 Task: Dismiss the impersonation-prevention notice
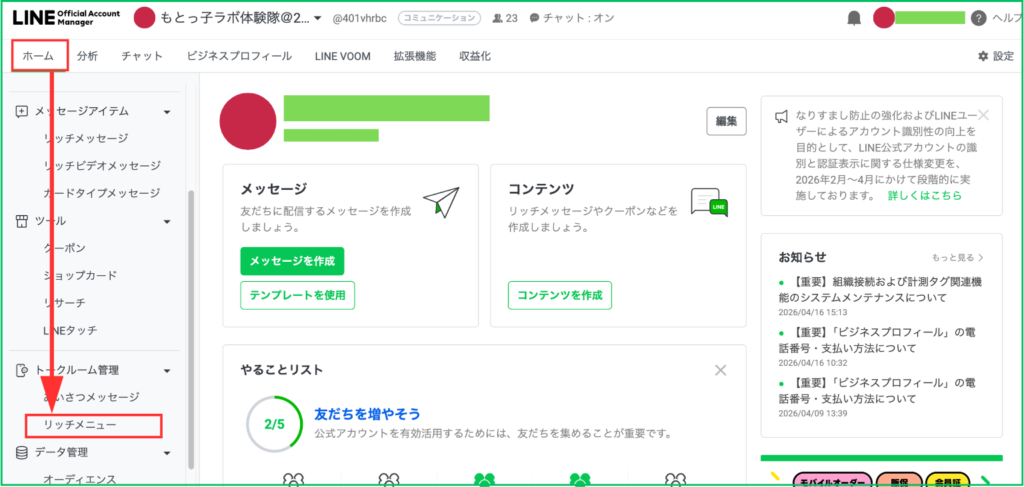984,116
